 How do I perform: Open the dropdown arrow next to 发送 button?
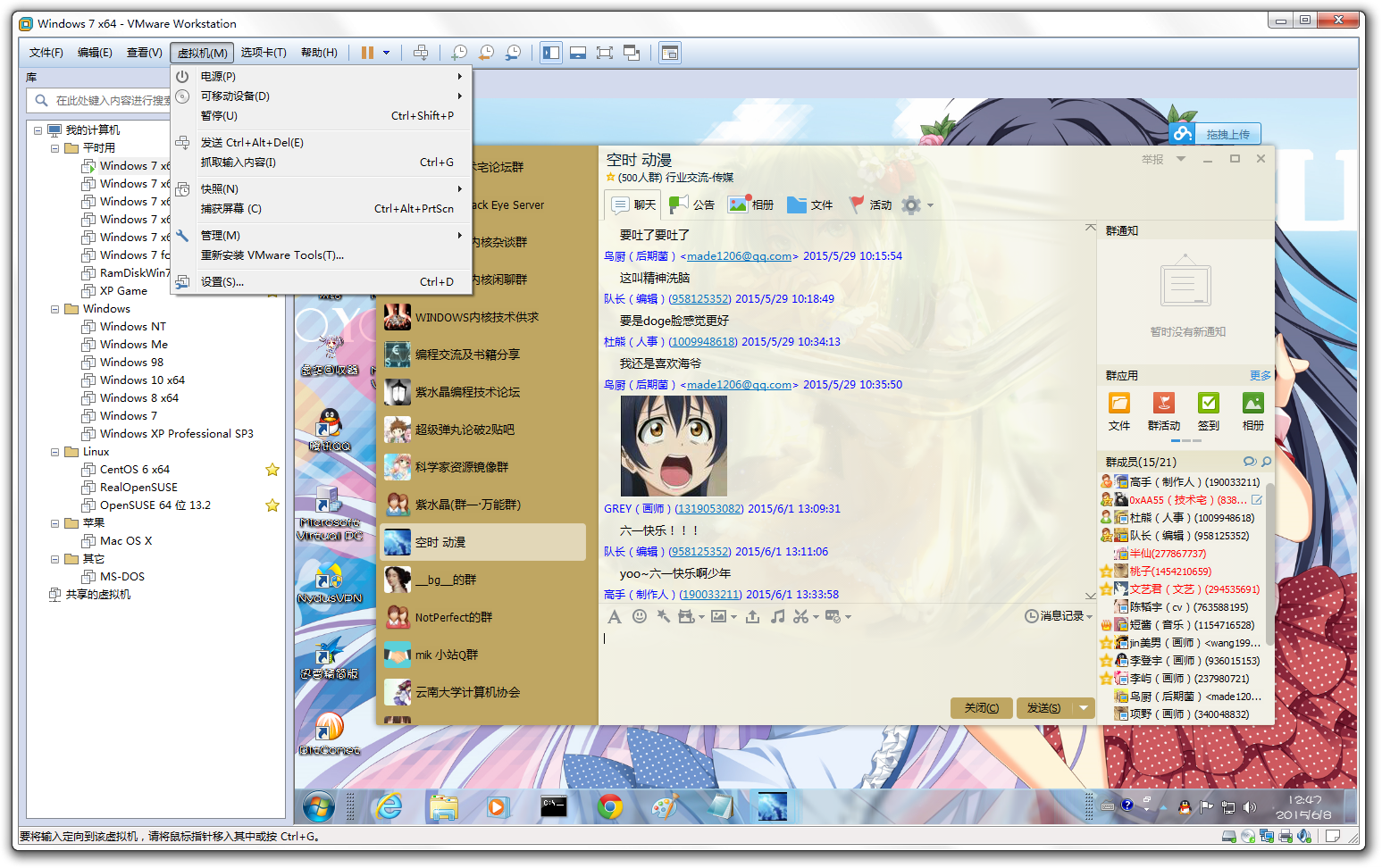click(1084, 708)
